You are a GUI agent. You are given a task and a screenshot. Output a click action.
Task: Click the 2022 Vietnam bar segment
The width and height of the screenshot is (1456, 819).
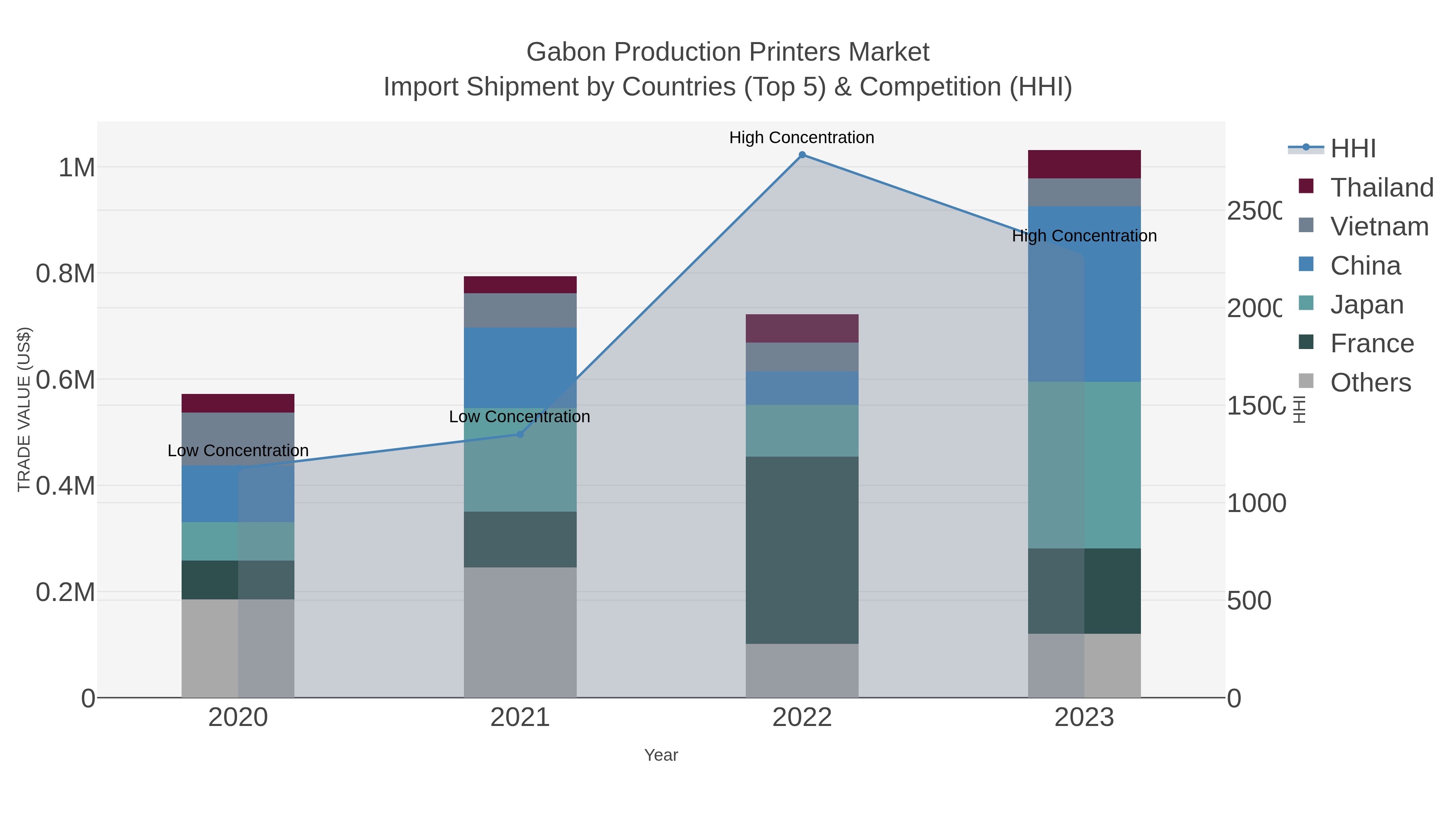point(802,357)
